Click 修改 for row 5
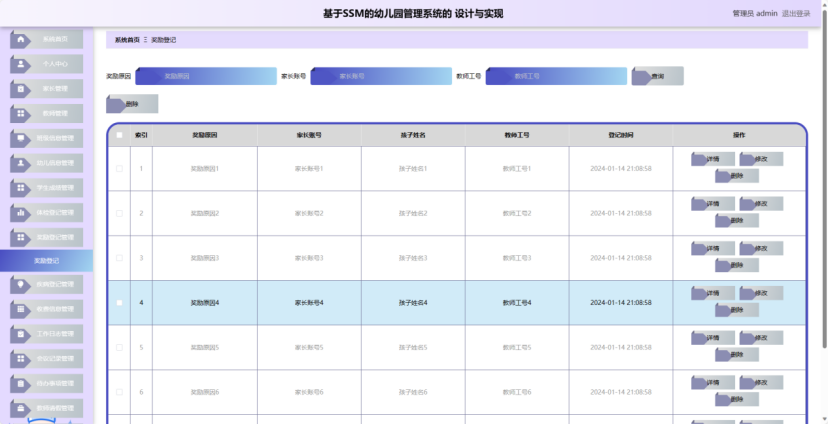The width and height of the screenshot is (828, 424). [x=761, y=338]
